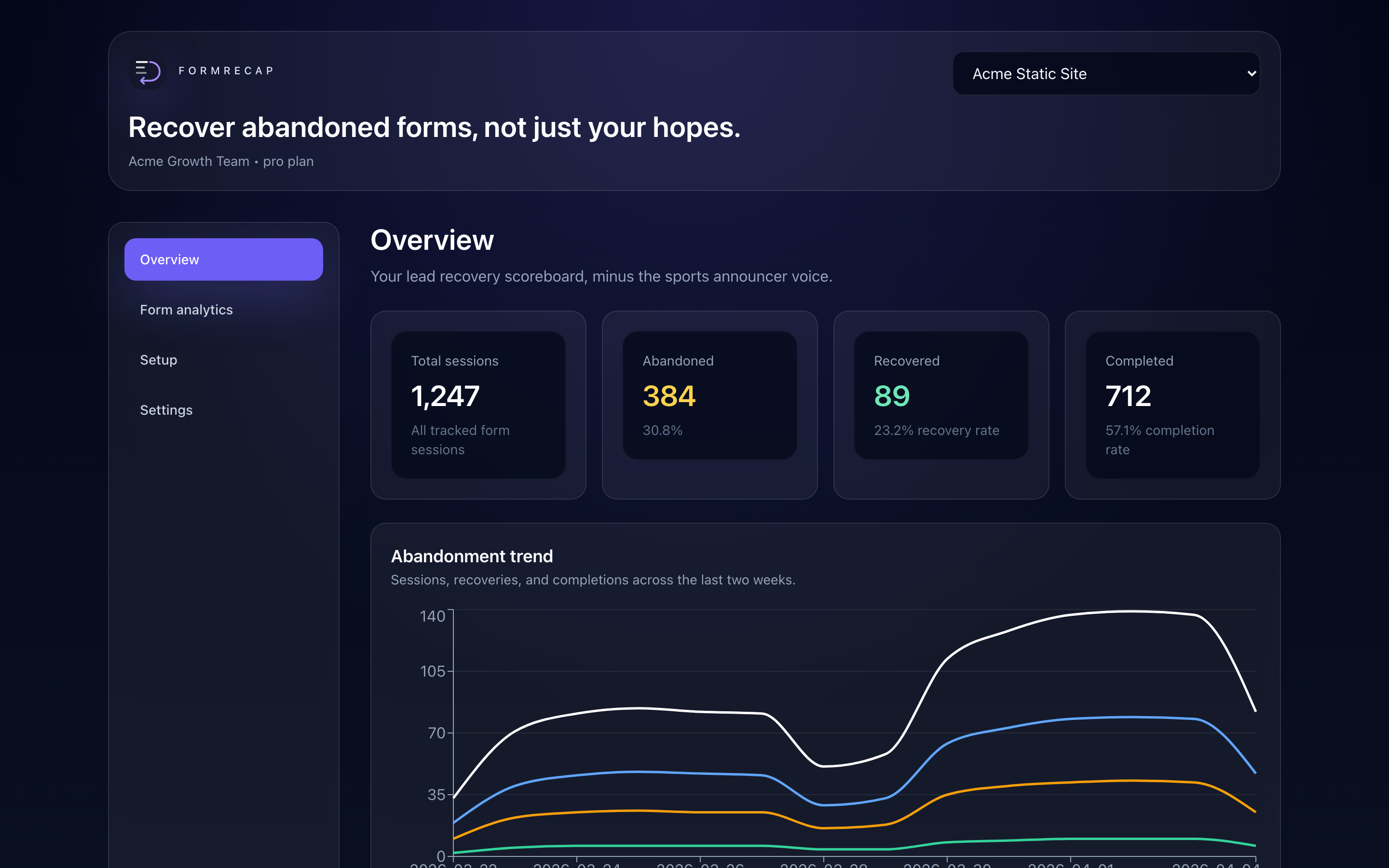
Task: Click the orange line in trend chart
Action: [x=637, y=811]
